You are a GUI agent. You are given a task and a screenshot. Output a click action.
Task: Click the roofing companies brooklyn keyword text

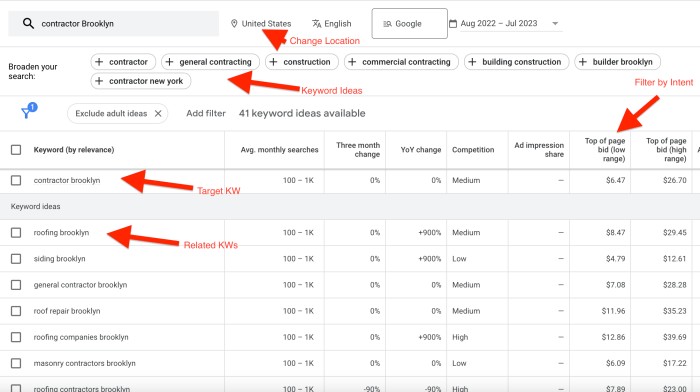point(81,337)
